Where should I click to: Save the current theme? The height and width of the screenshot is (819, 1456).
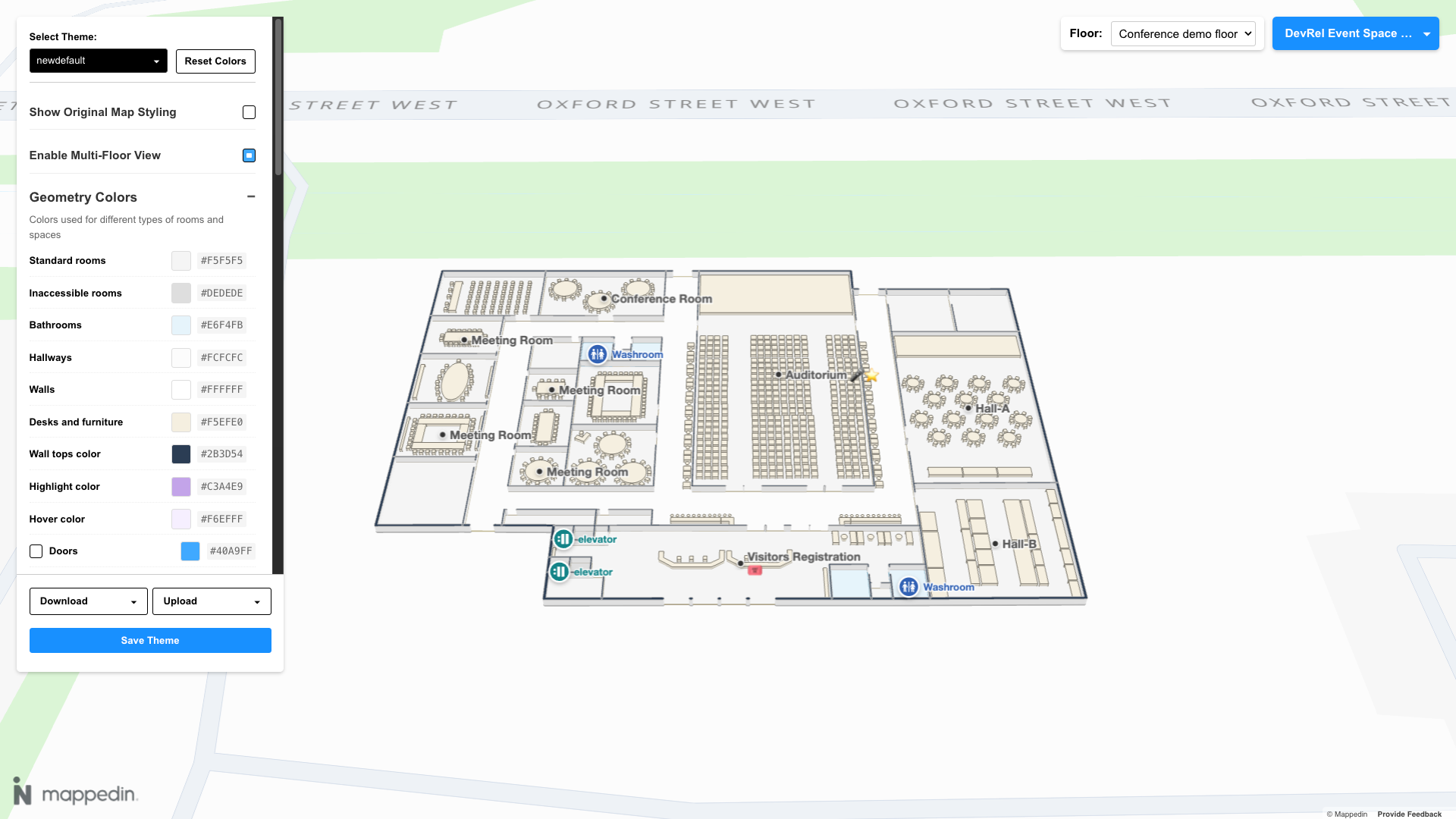pos(150,640)
